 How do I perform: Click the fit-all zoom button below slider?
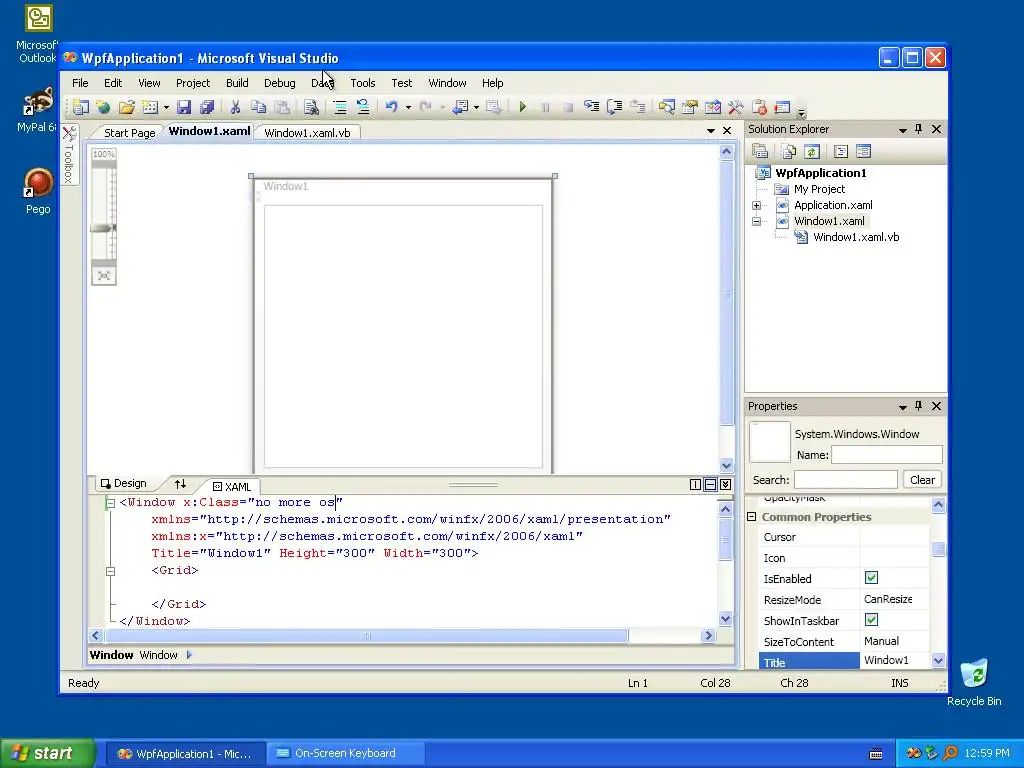pos(104,276)
